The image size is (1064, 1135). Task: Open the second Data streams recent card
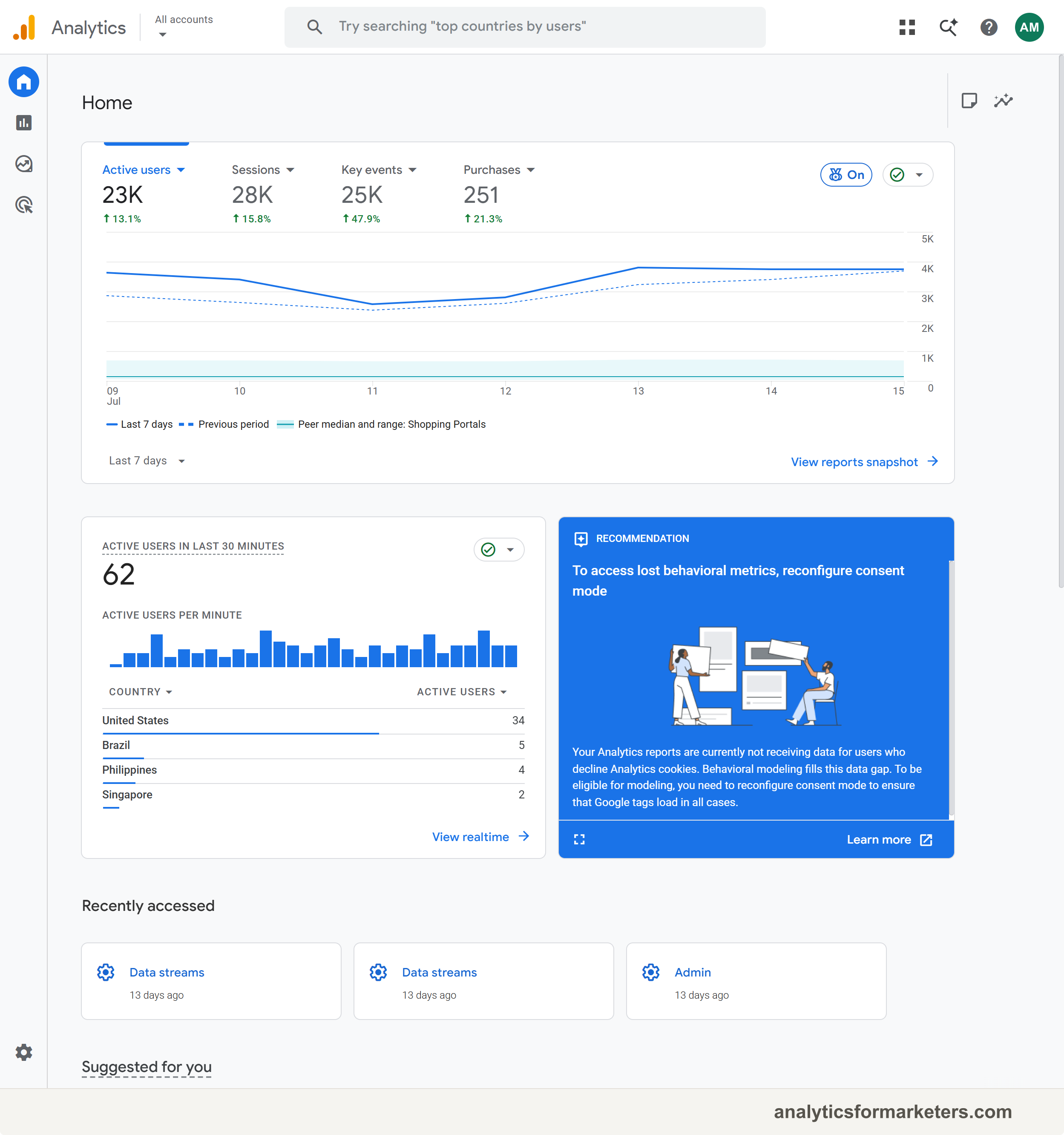click(x=483, y=981)
